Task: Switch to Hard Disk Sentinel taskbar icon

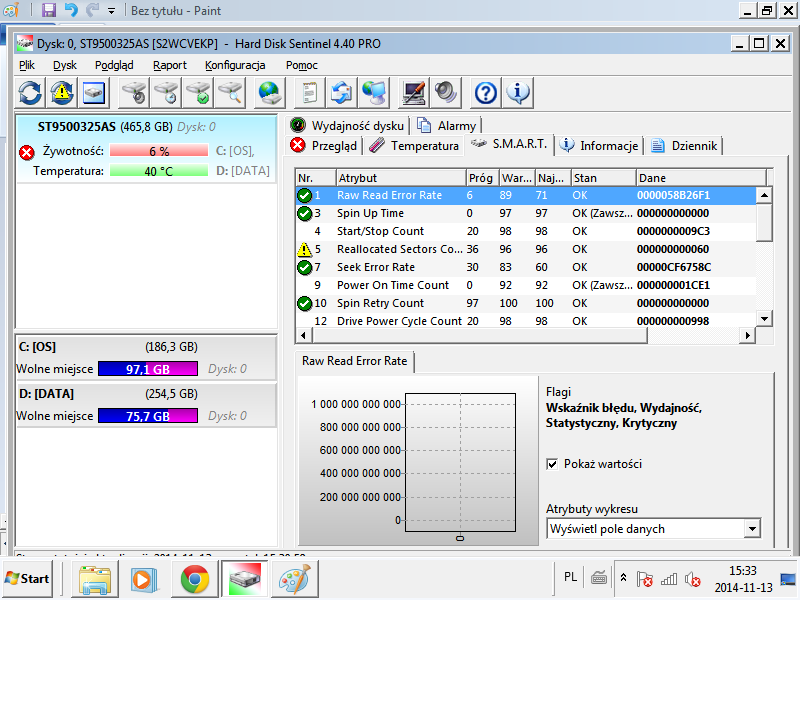Action: [245, 579]
